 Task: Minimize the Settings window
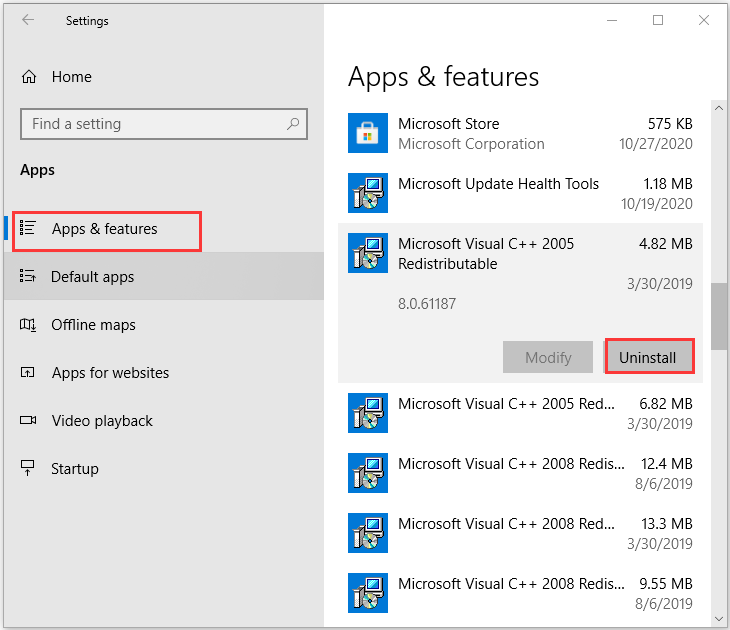612,20
